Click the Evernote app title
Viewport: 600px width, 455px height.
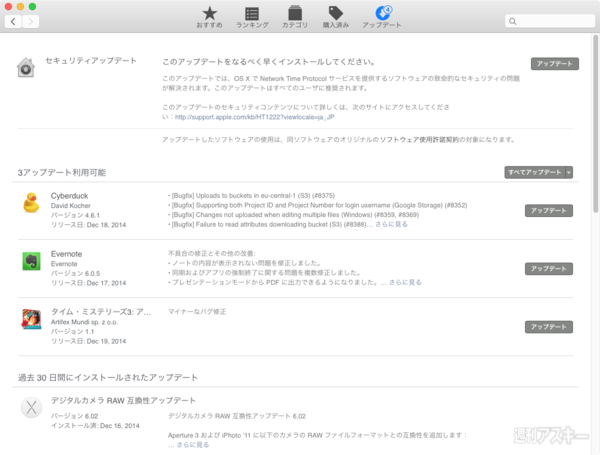66,254
